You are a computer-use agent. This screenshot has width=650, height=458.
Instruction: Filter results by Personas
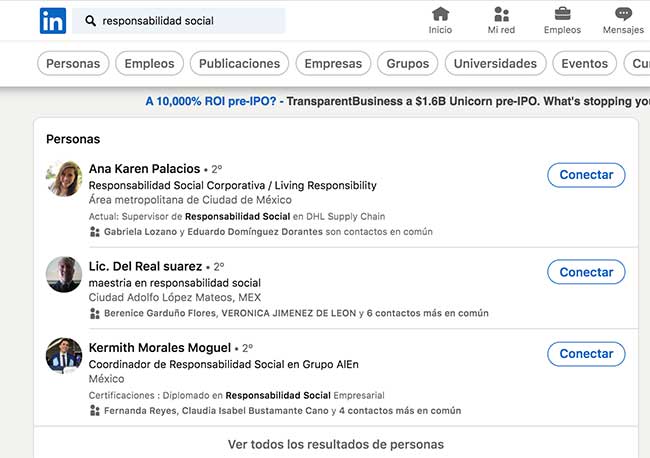point(73,64)
